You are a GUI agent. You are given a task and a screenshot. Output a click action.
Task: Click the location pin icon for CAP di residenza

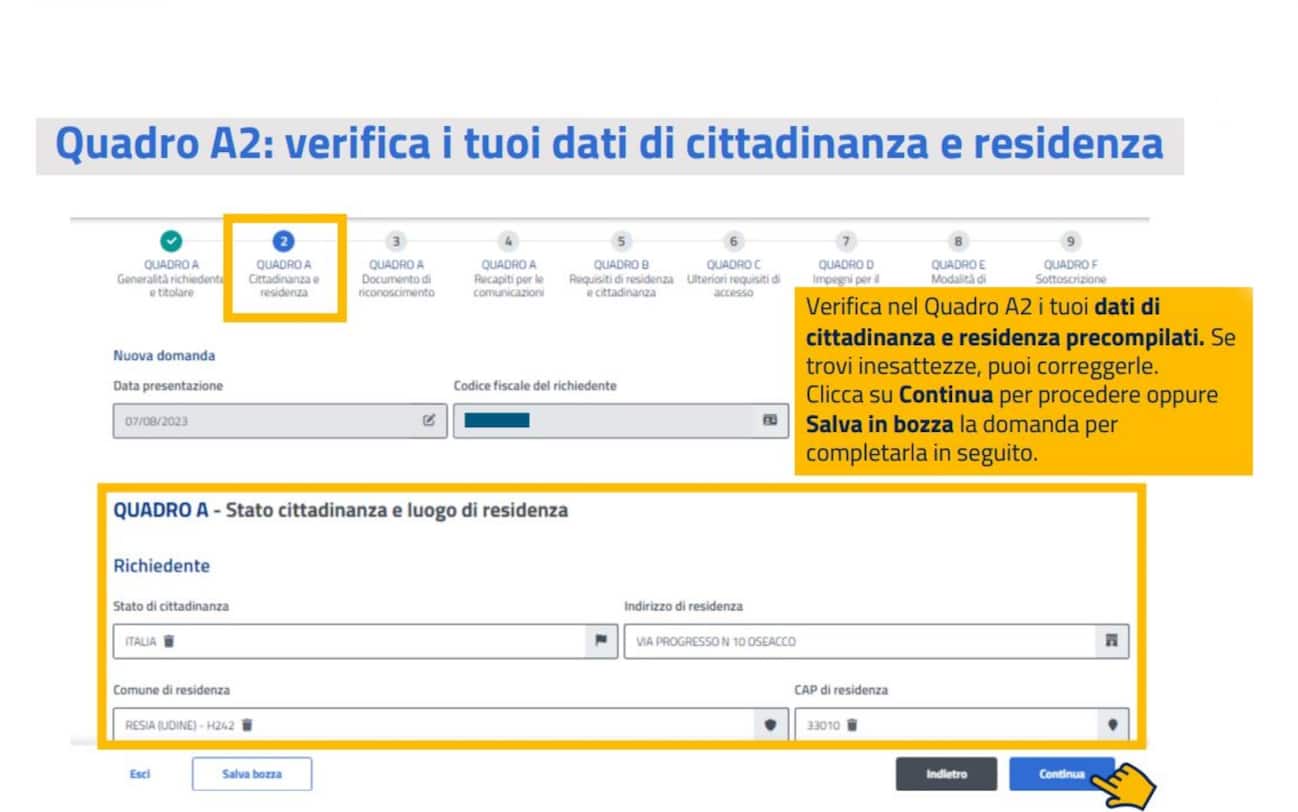tap(1110, 724)
